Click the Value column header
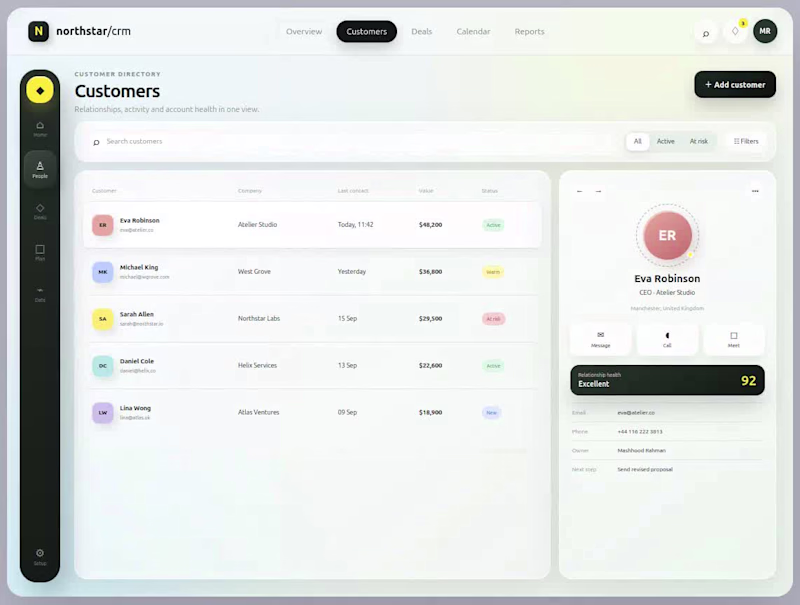 point(426,191)
